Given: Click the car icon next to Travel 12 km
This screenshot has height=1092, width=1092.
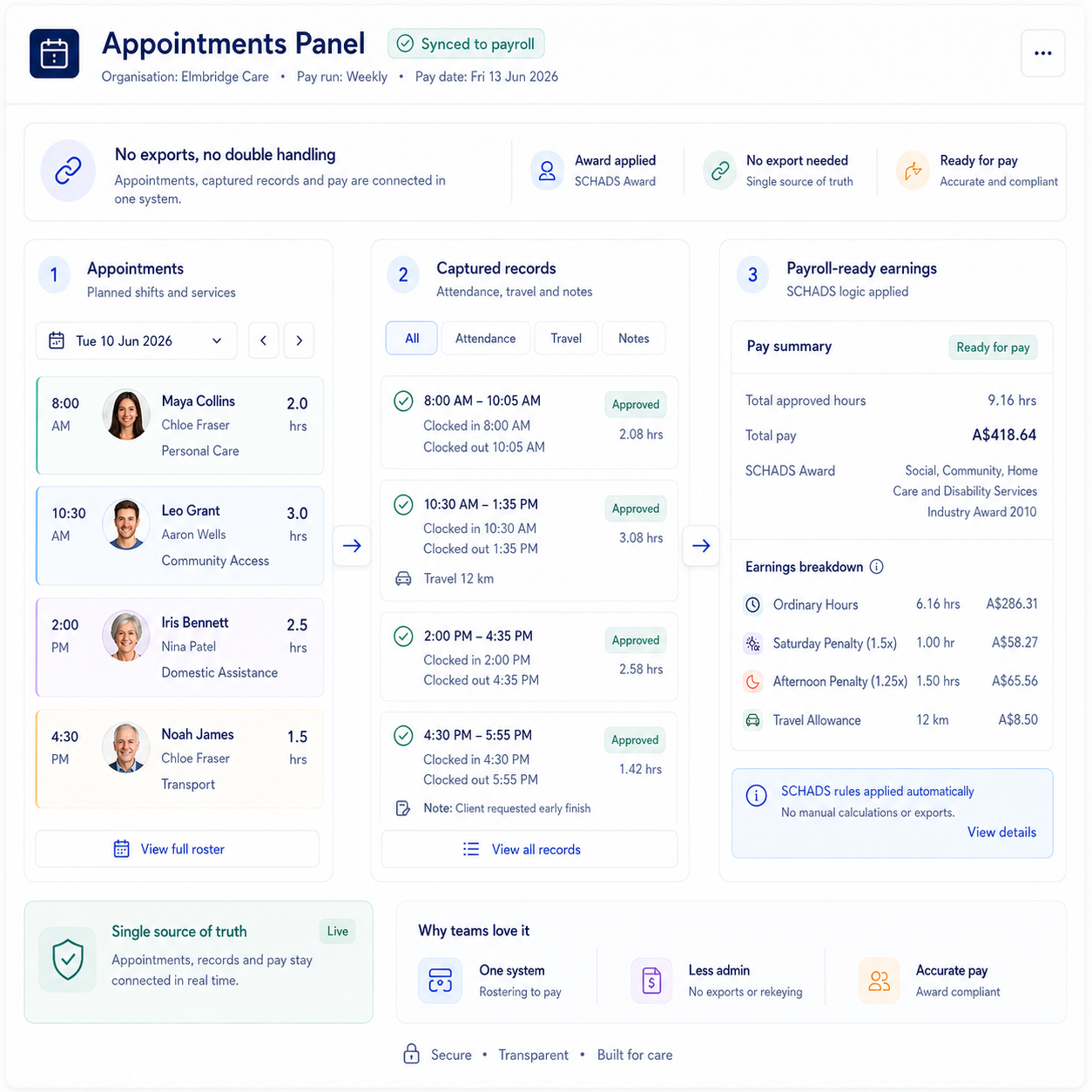Looking at the screenshot, I should point(403,579).
